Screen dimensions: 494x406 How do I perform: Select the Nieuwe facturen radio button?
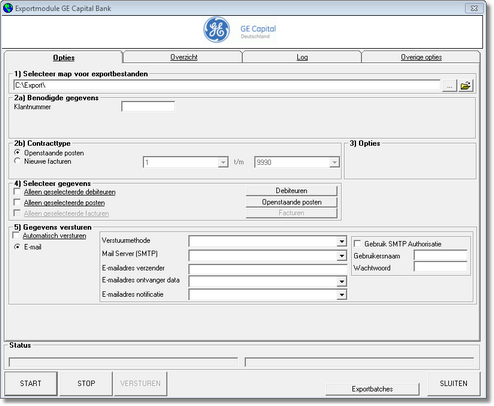(x=17, y=161)
